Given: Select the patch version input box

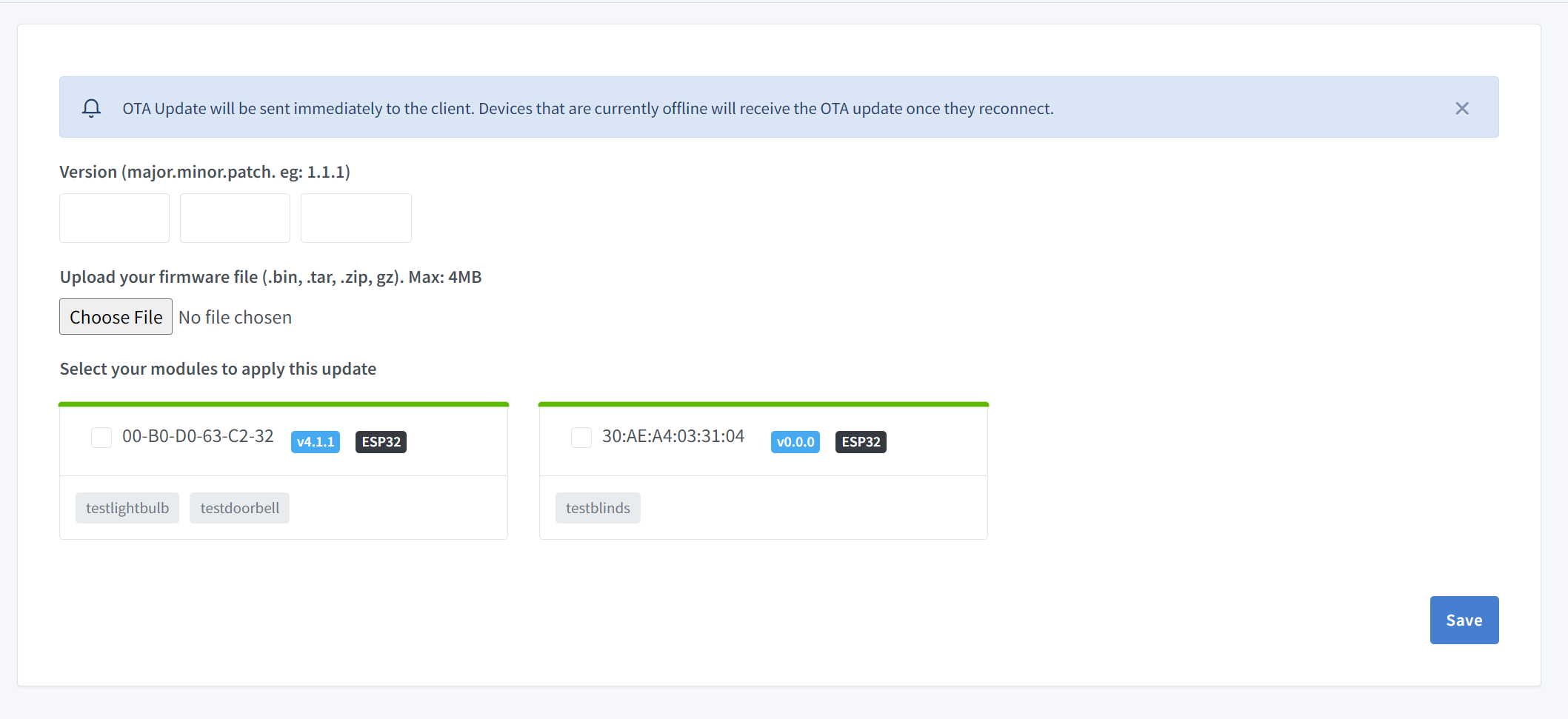Looking at the screenshot, I should pyautogui.click(x=356, y=218).
